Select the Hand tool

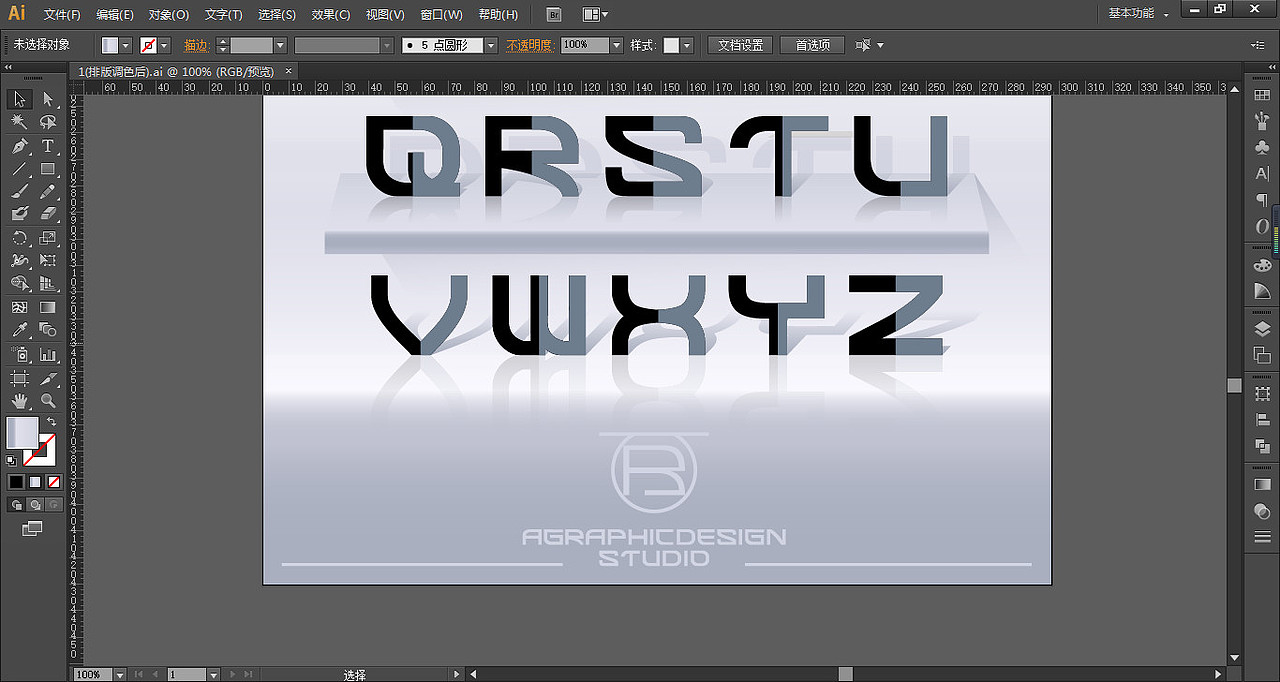pos(19,401)
